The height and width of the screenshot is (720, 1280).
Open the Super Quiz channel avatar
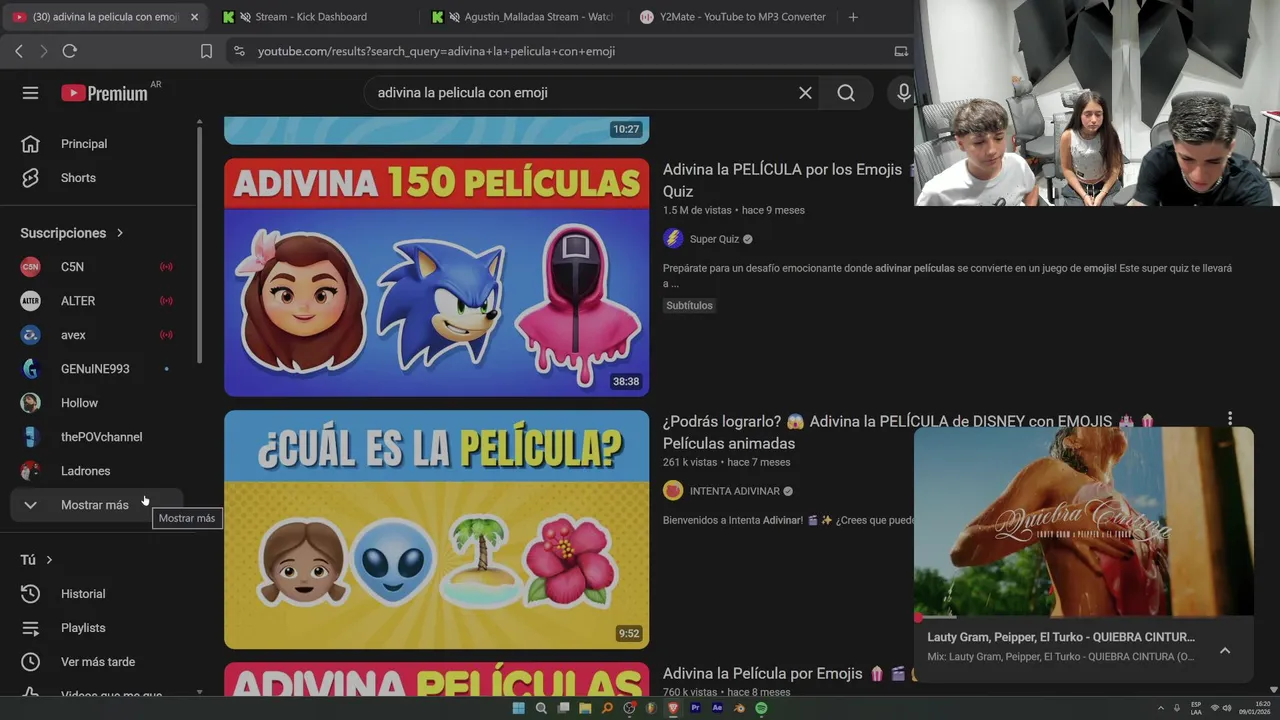[x=673, y=239]
